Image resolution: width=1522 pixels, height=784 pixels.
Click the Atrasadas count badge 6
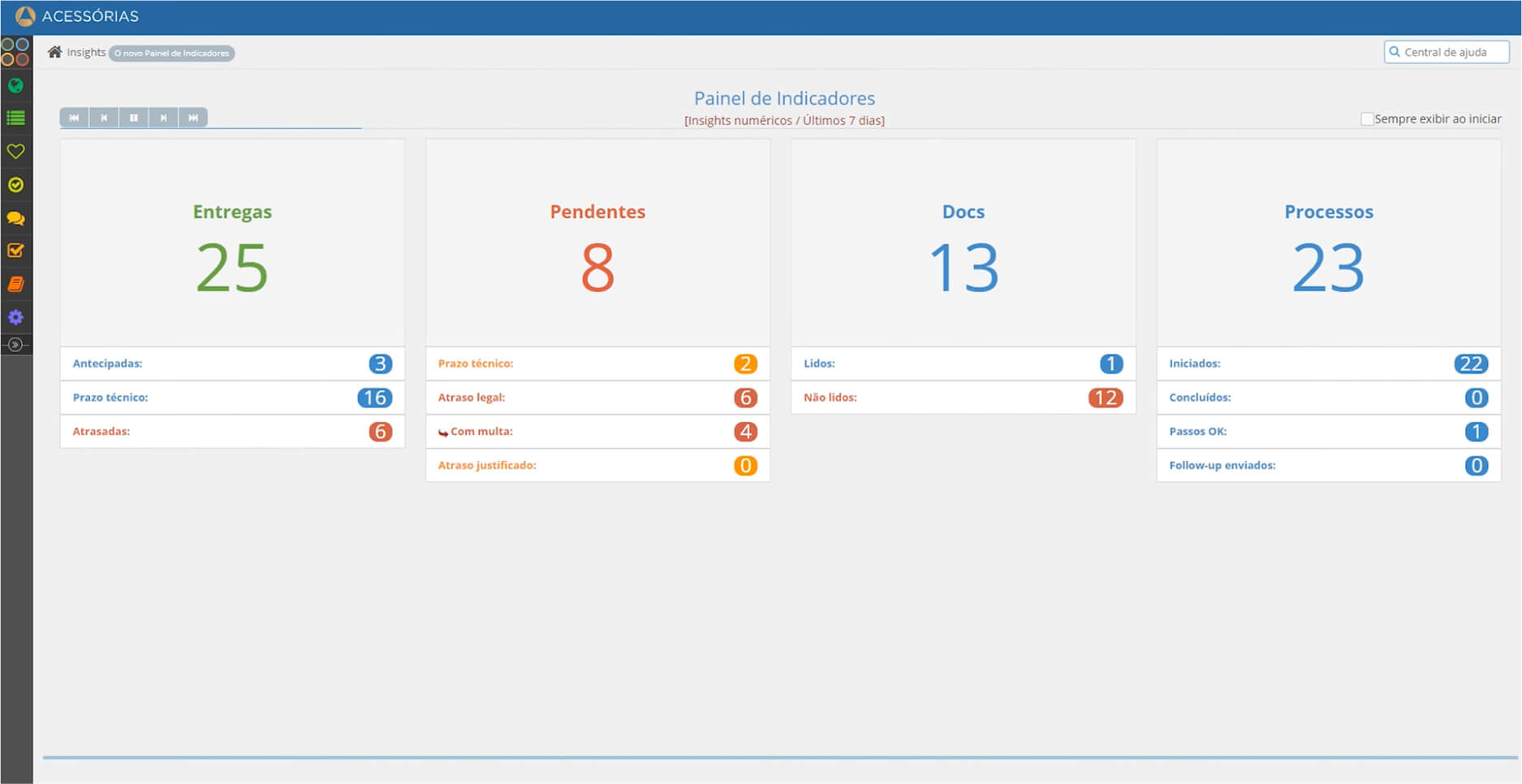380,432
